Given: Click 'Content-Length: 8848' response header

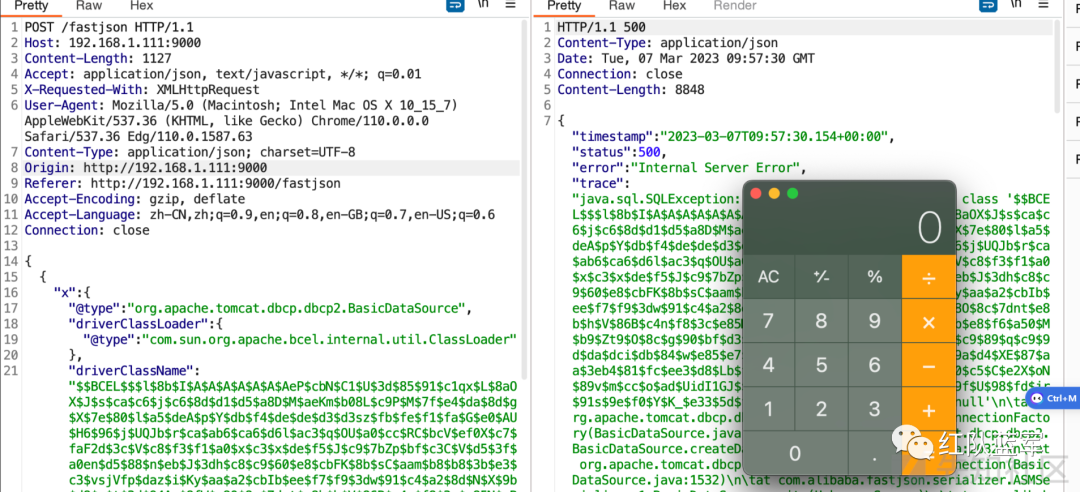Looking at the screenshot, I should [x=631, y=90].
